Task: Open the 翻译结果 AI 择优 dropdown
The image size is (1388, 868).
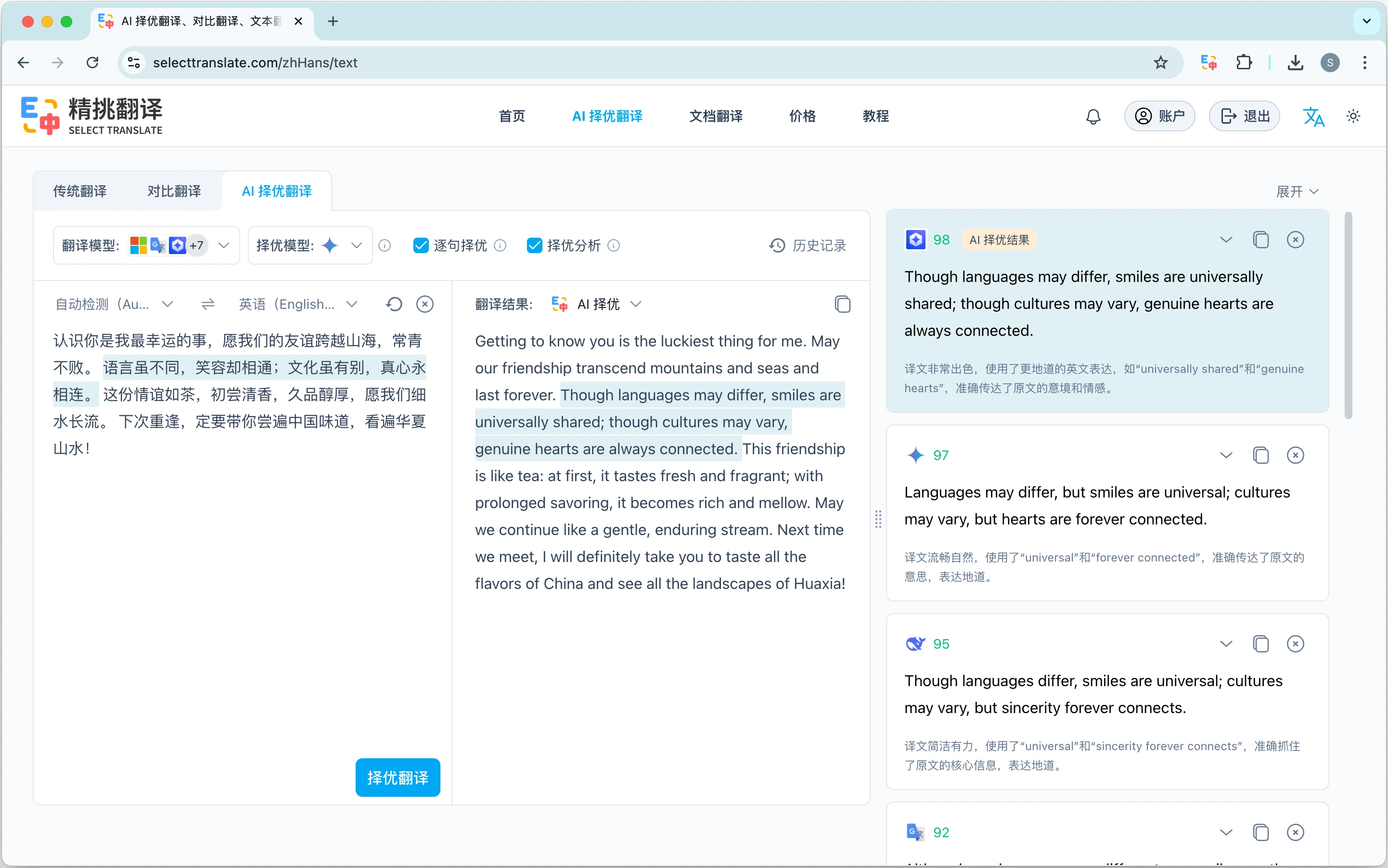Action: (596, 304)
